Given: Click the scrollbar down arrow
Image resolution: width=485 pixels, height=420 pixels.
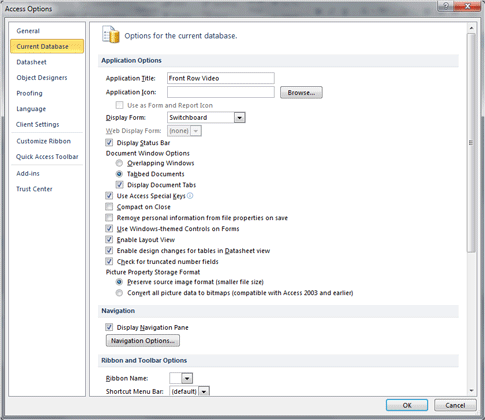Looking at the screenshot, I should coord(471,391).
